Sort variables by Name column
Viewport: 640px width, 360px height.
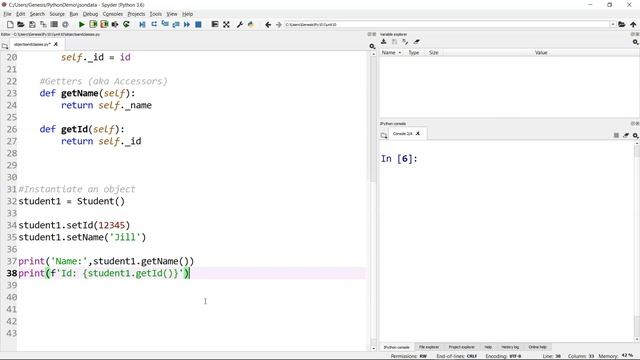click(x=391, y=53)
